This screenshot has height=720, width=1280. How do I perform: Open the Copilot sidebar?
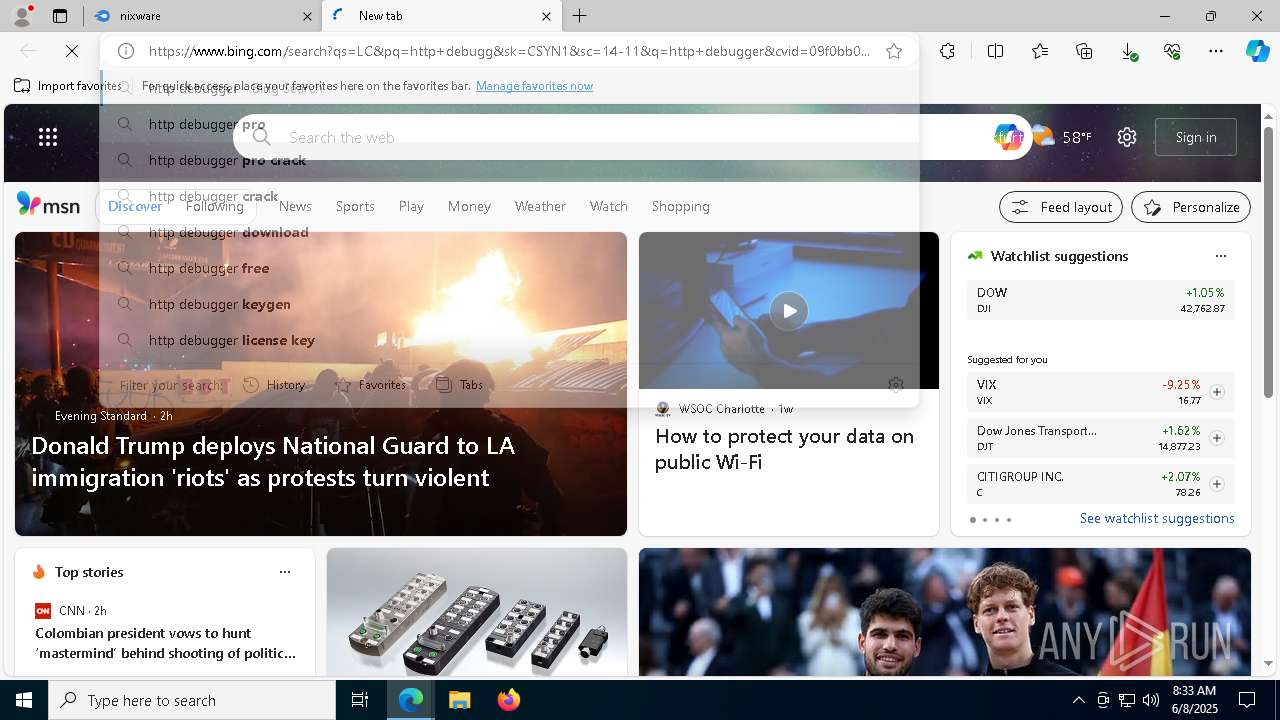tap(1257, 51)
